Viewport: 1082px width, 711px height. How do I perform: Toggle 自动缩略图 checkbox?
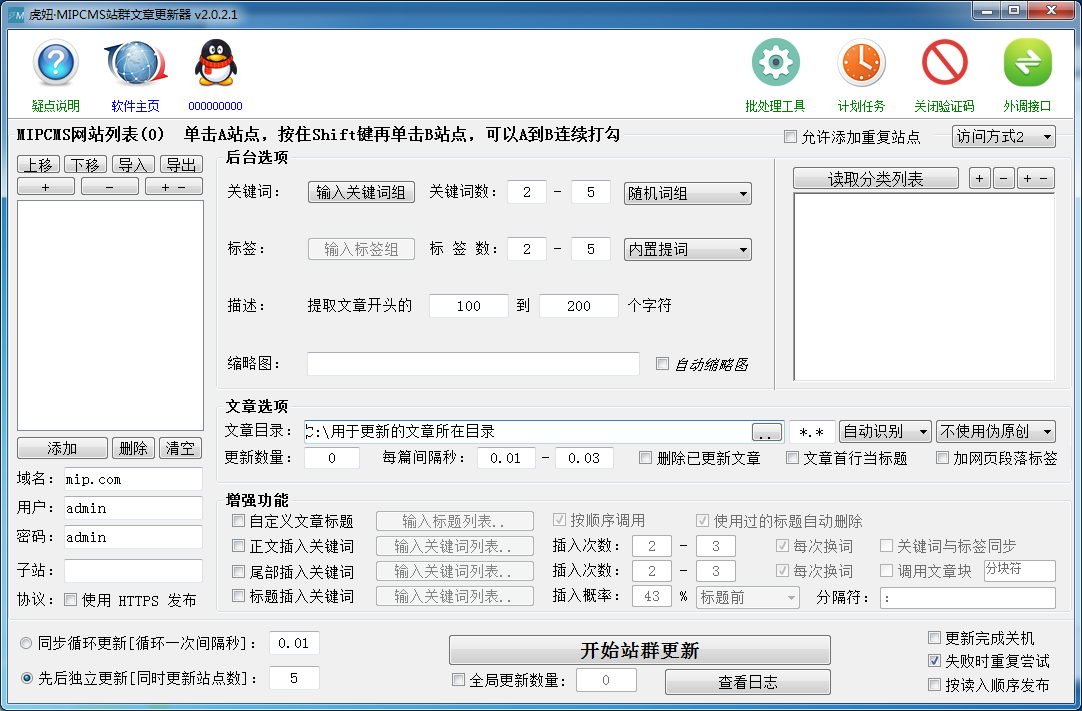click(x=662, y=363)
